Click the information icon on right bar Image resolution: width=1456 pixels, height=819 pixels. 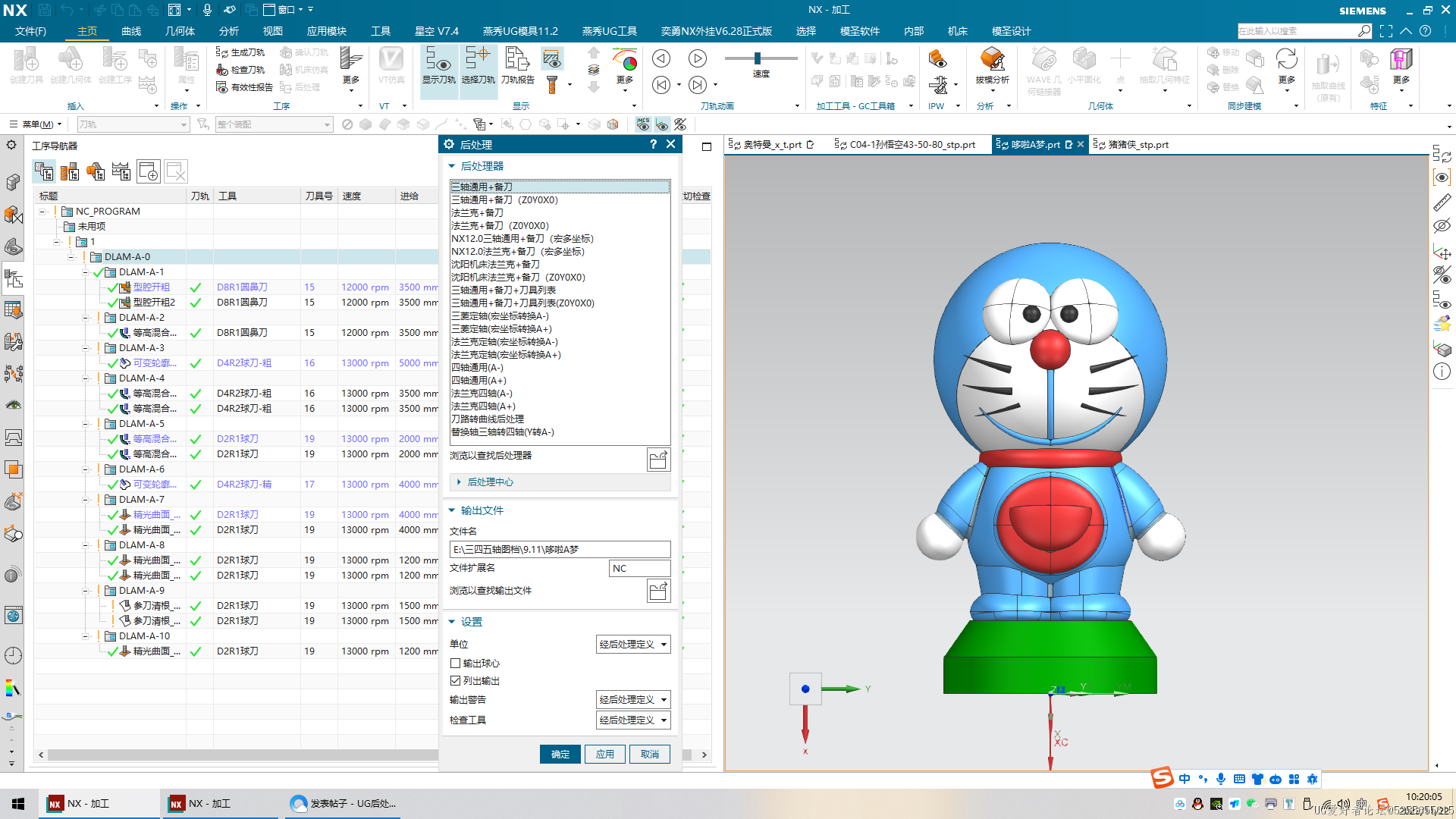tap(1442, 372)
